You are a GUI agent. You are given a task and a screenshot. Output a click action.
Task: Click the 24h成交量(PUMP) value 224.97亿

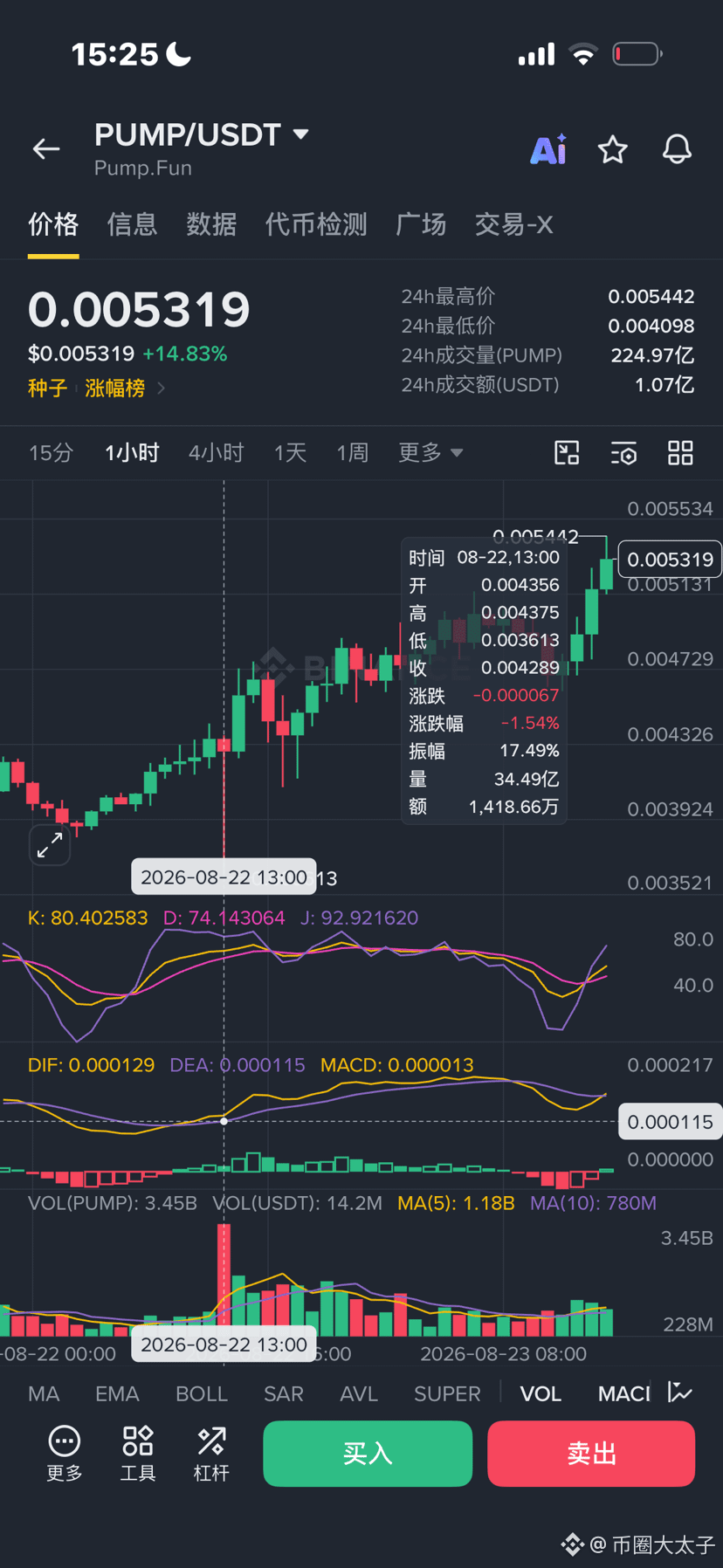point(652,355)
